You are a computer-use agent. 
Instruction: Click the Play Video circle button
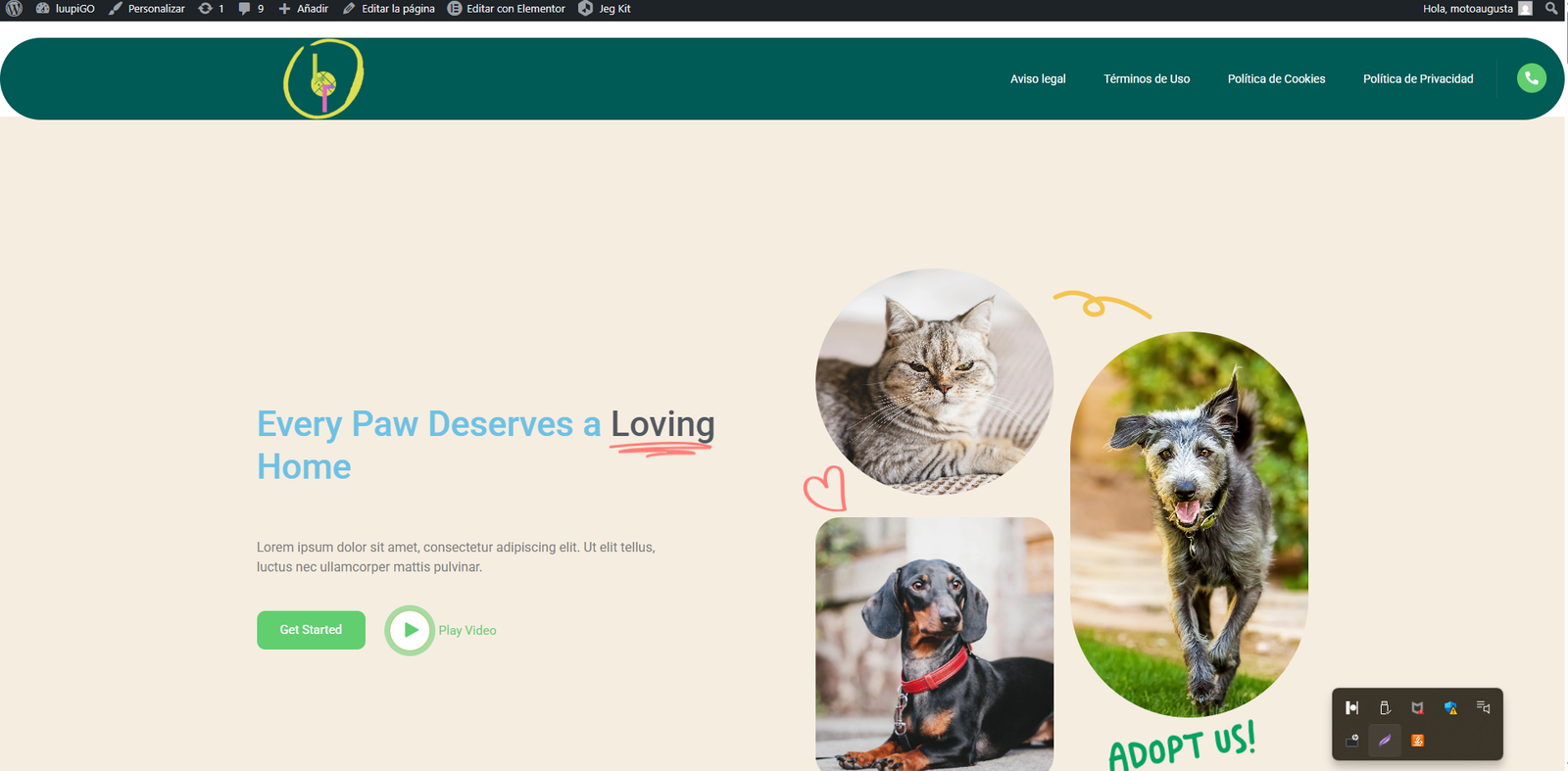tap(410, 630)
